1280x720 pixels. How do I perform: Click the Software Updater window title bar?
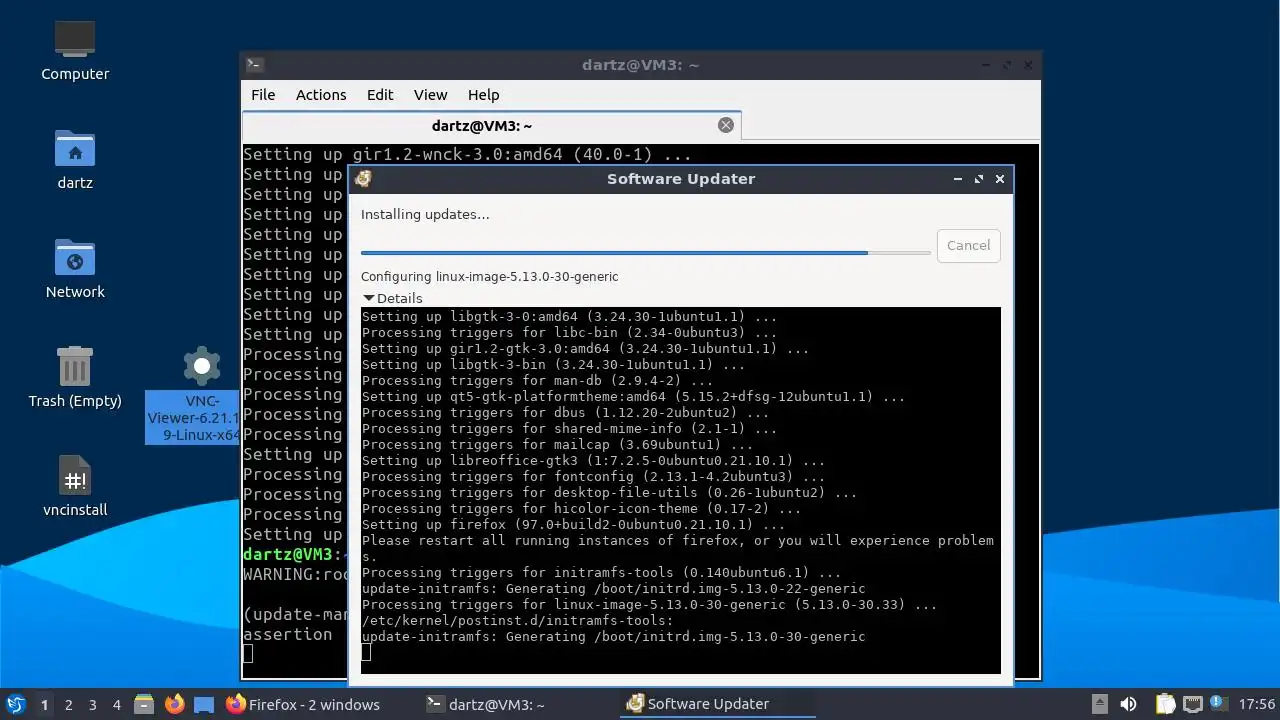point(680,179)
